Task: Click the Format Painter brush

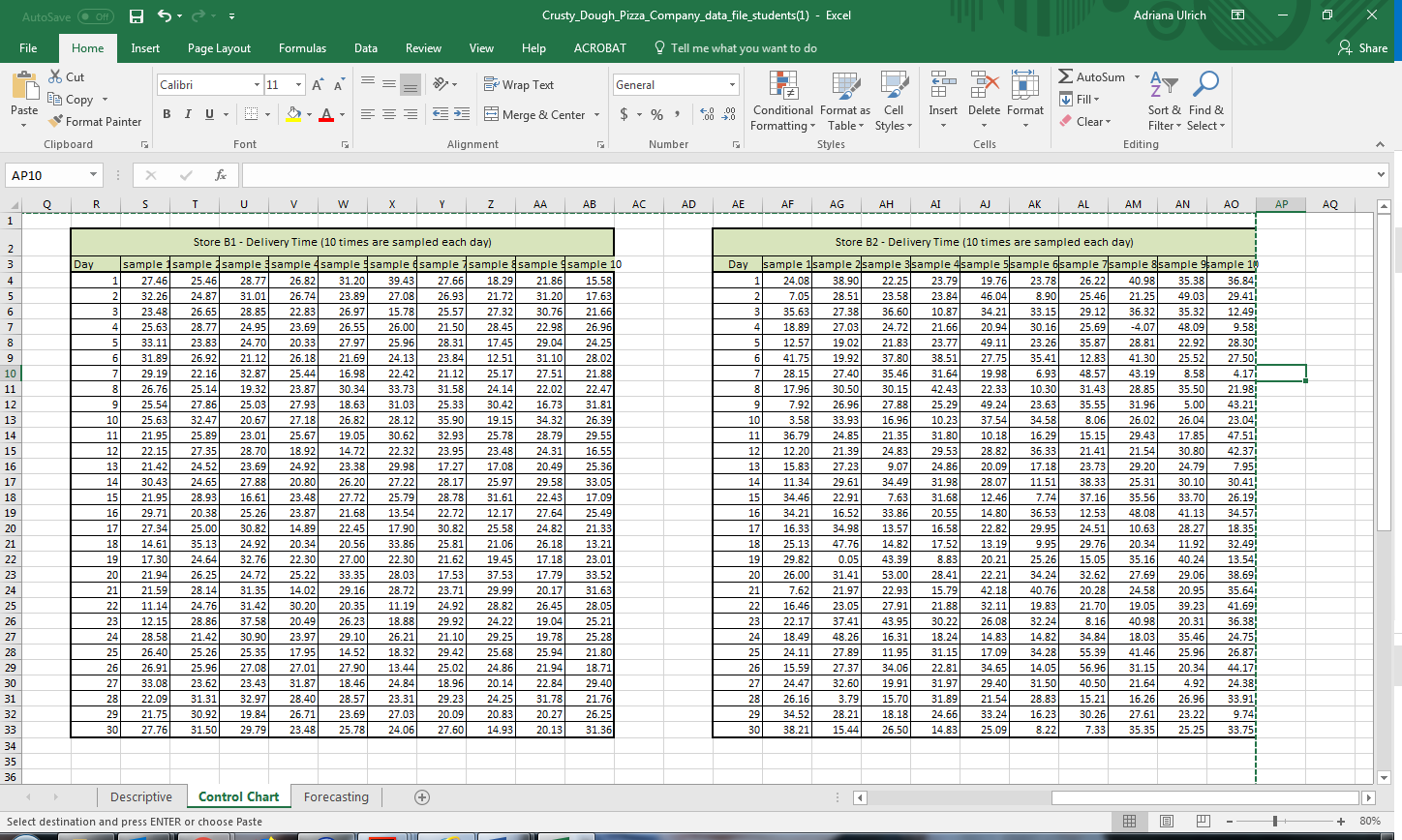Action: 95,121
